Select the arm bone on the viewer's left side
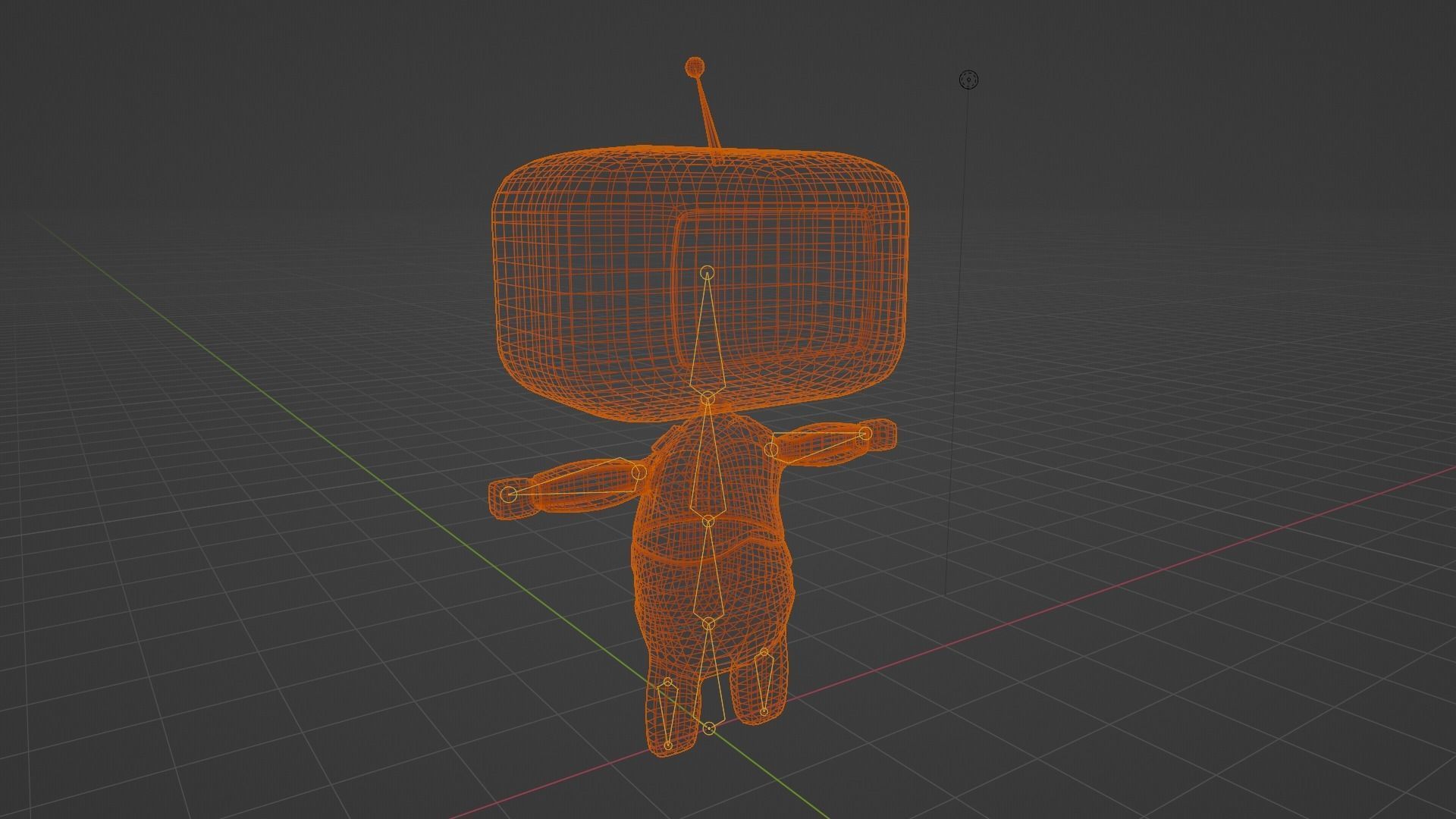Screen dimensions: 1456x819 click(575, 482)
